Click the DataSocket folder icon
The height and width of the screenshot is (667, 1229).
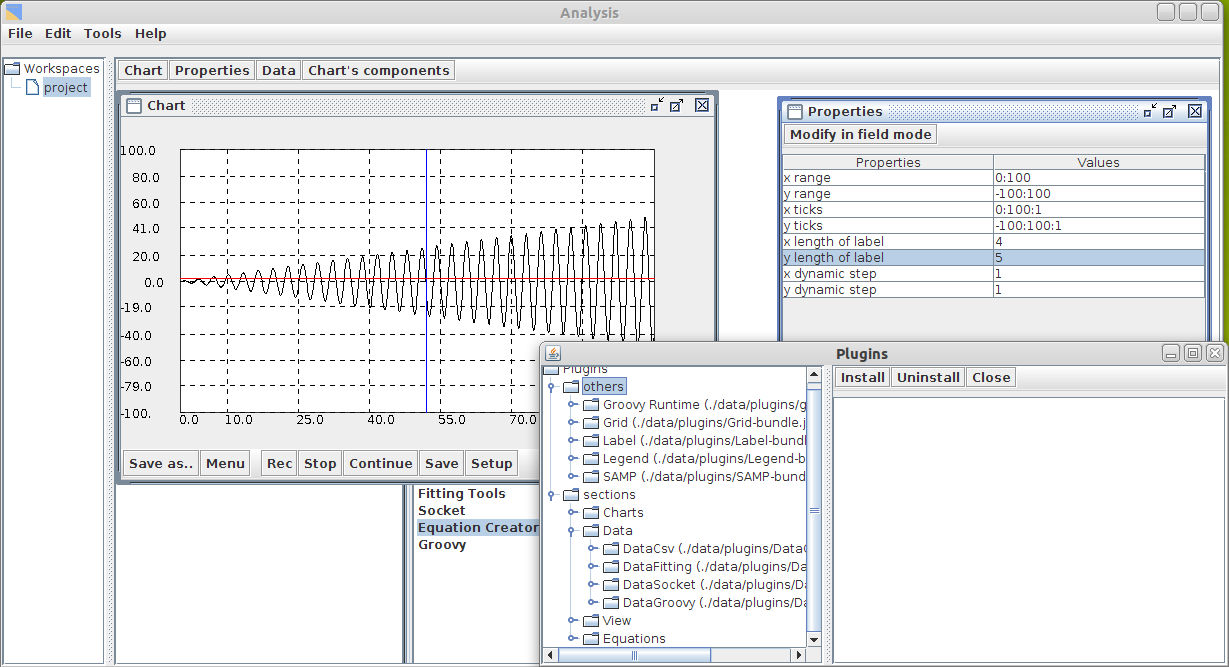[x=611, y=585]
